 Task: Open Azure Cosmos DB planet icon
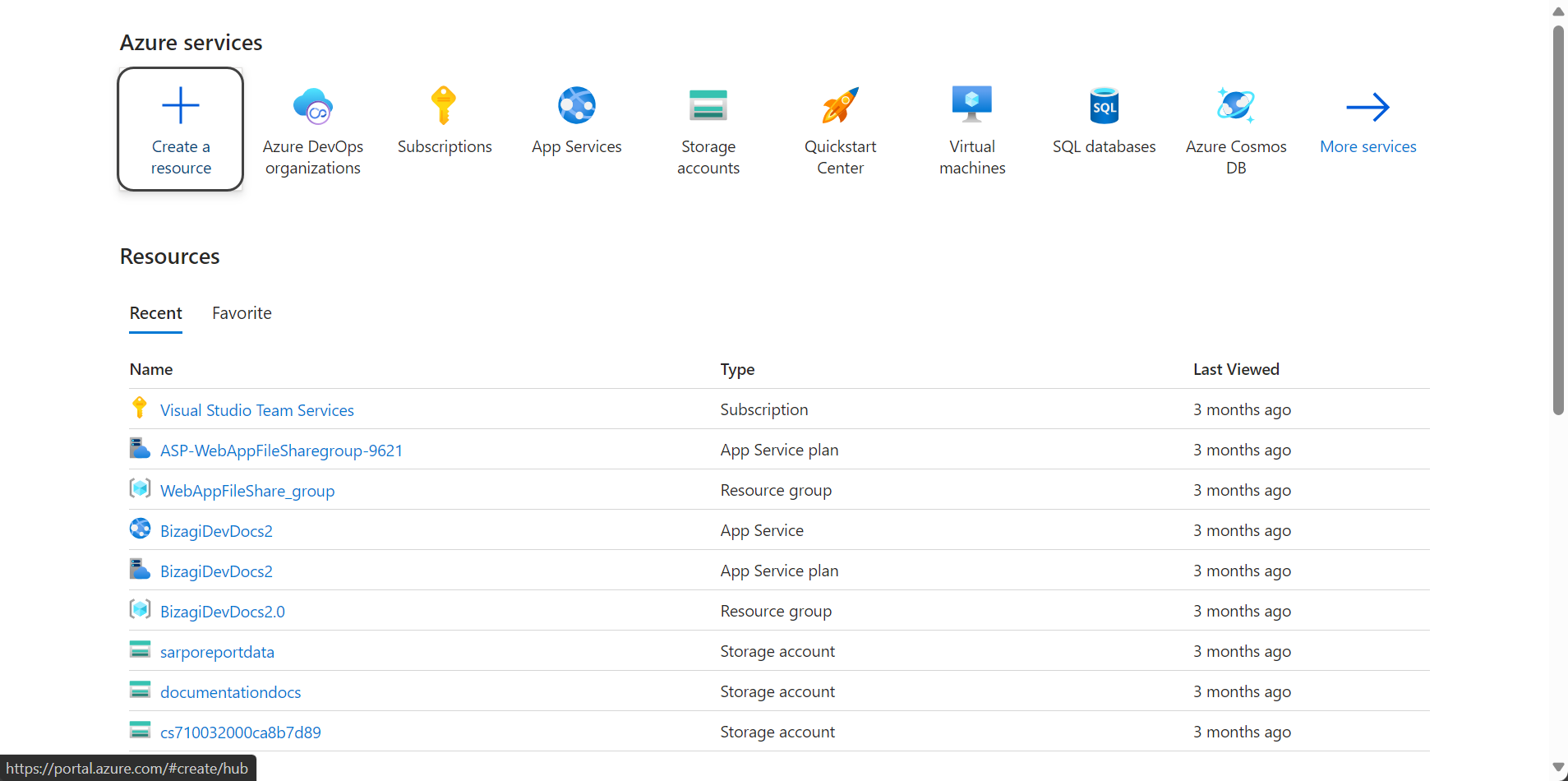[1236, 105]
